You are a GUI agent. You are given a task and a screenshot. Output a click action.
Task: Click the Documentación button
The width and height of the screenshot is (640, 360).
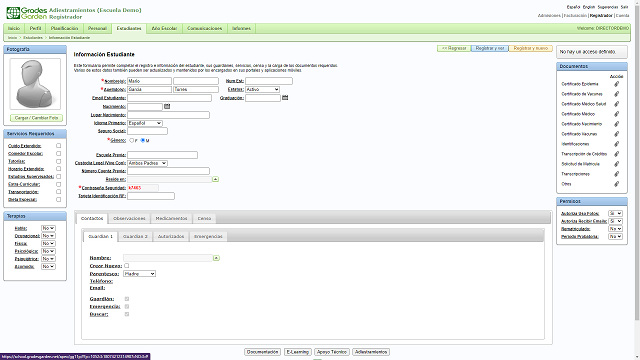coord(262,352)
